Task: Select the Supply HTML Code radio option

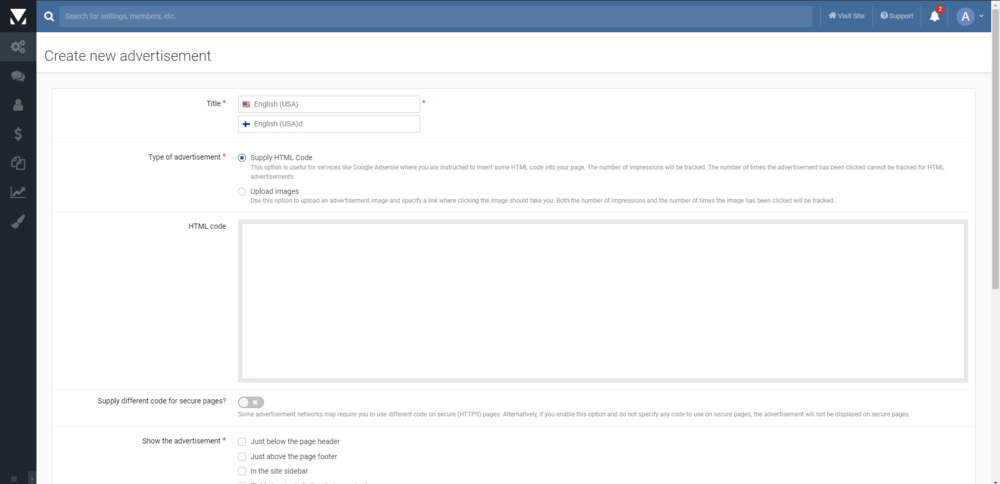Action: click(242, 158)
